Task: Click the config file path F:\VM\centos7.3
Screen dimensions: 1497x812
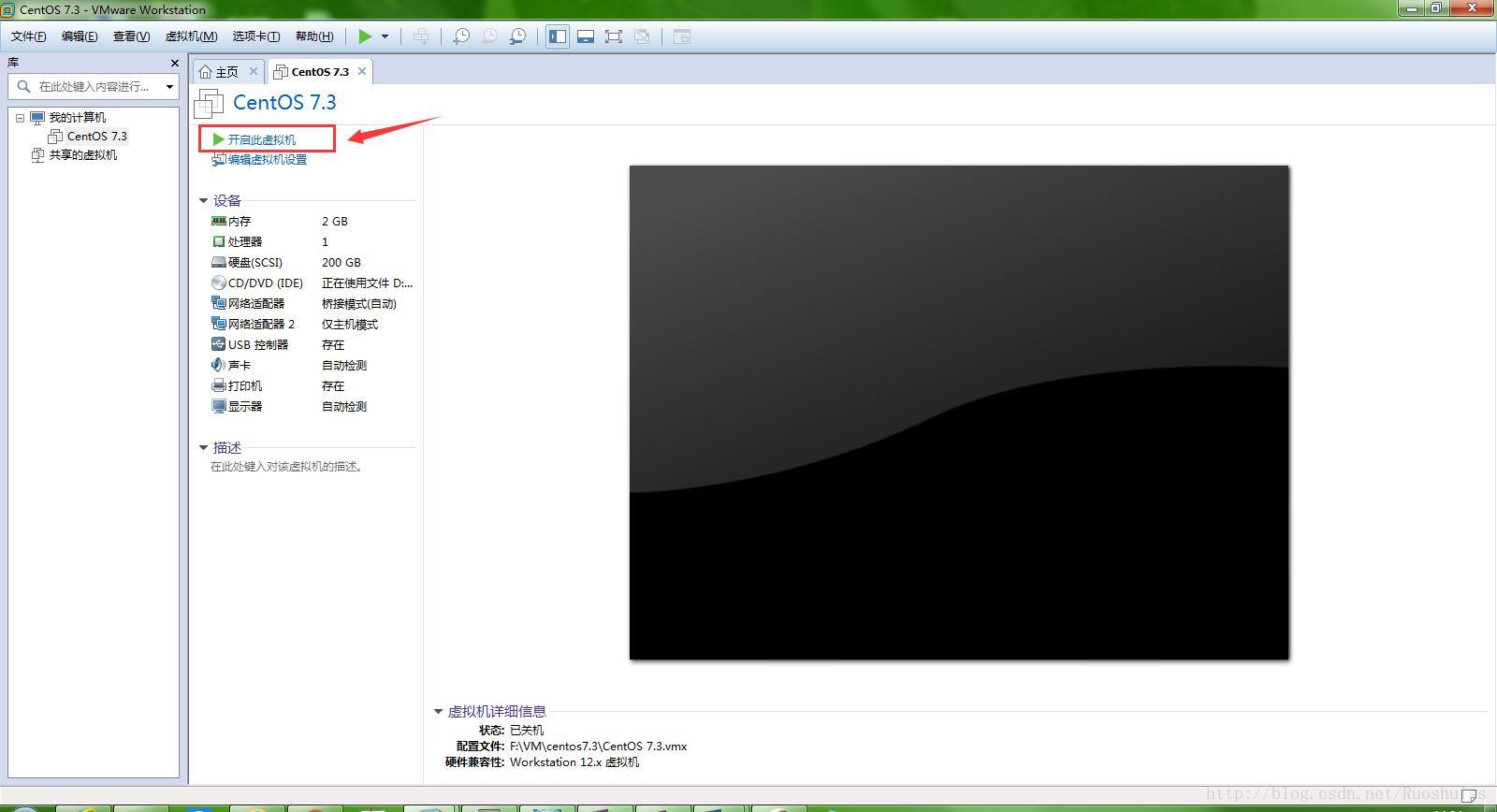Action: pos(599,747)
